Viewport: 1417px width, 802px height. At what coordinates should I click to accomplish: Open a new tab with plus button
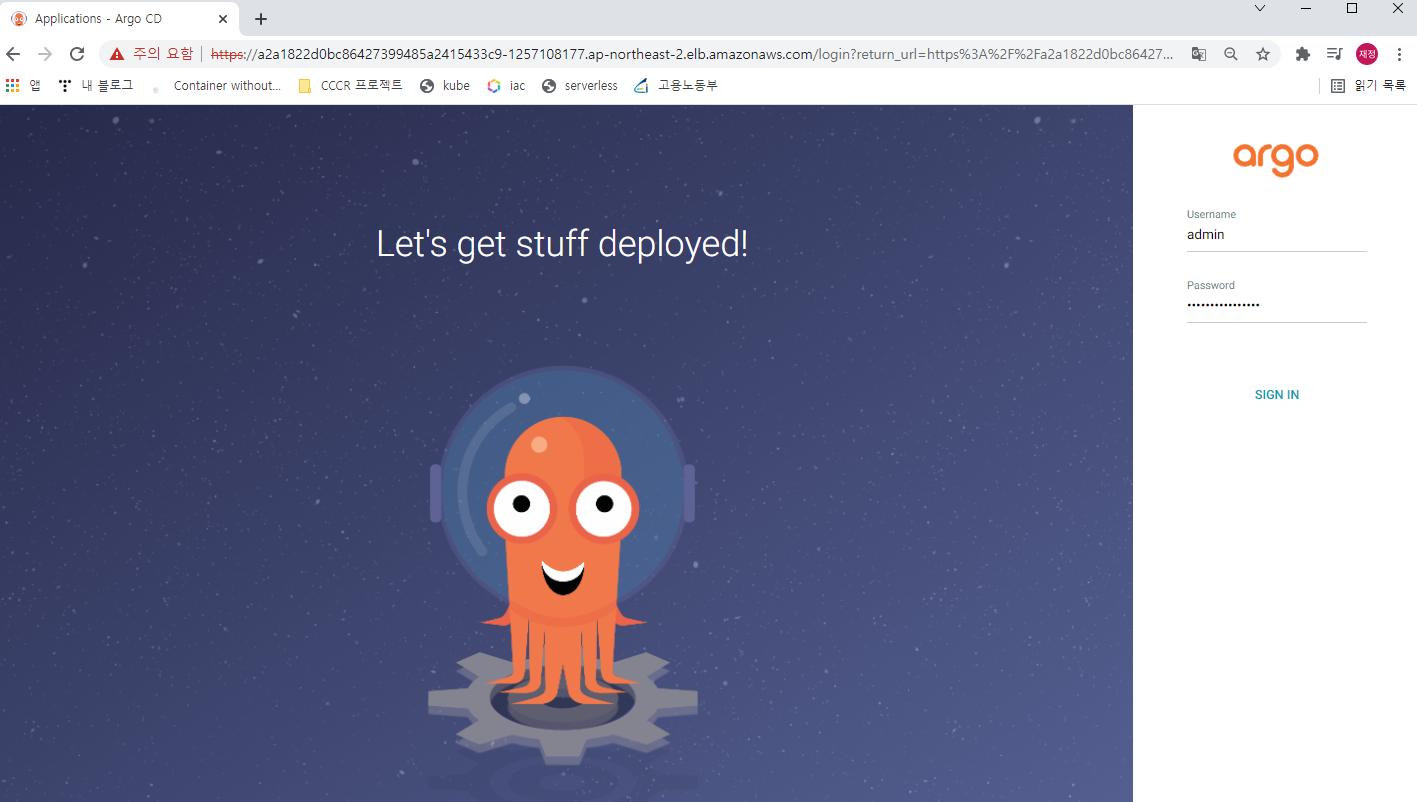click(x=261, y=19)
